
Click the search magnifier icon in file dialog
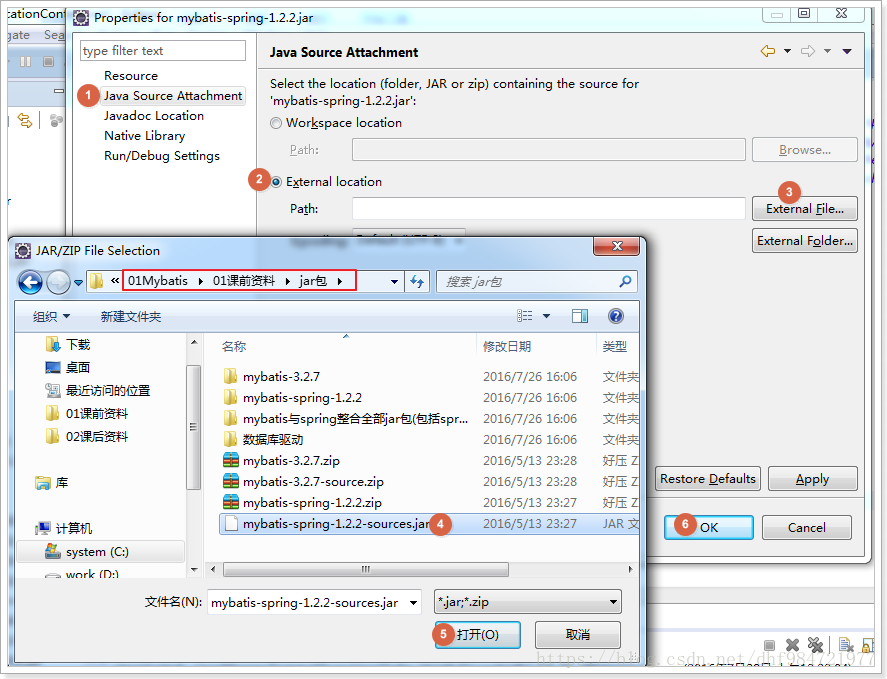pos(625,281)
